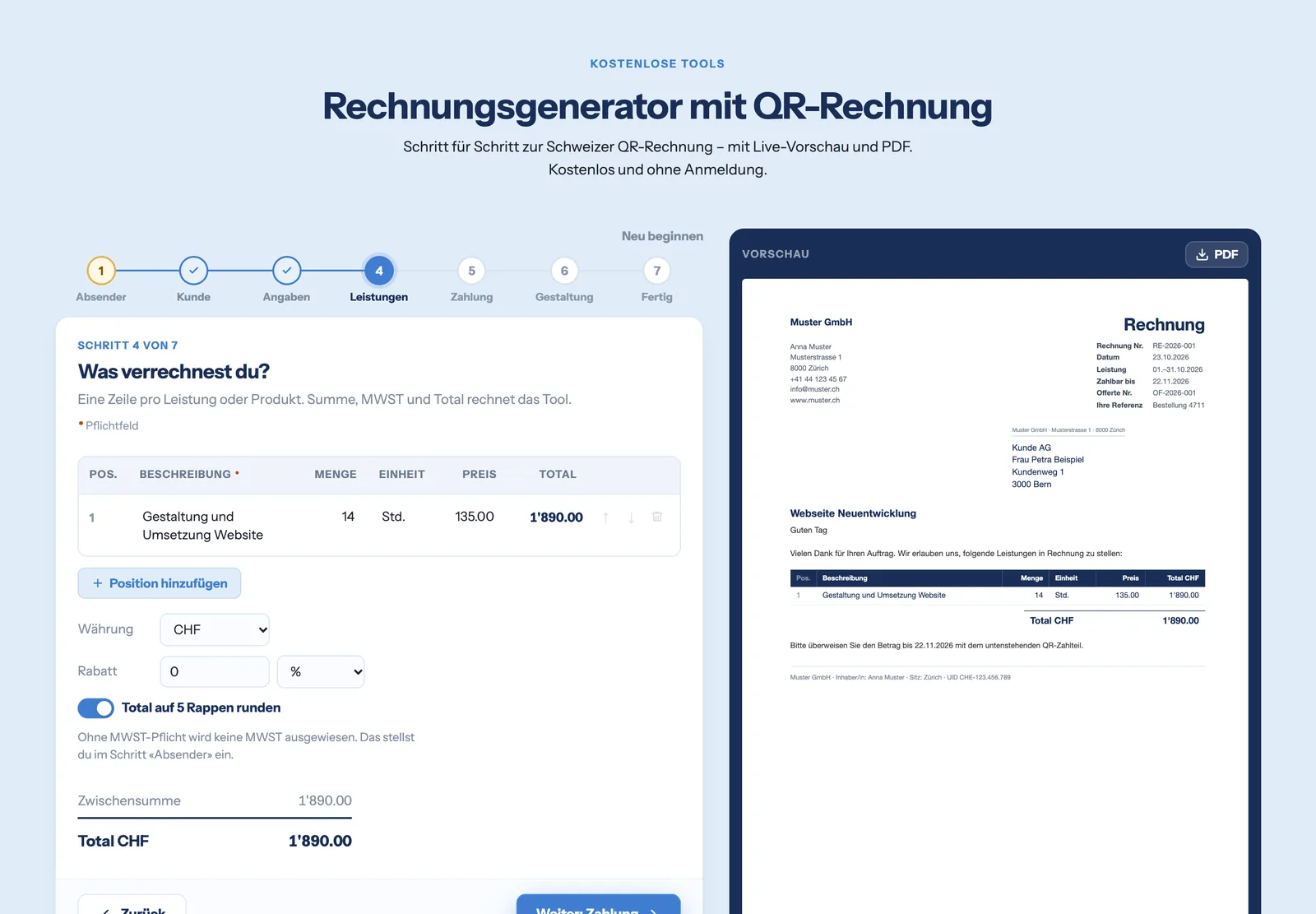Click the row total 1'890.00
The image size is (1316, 914).
click(x=556, y=517)
